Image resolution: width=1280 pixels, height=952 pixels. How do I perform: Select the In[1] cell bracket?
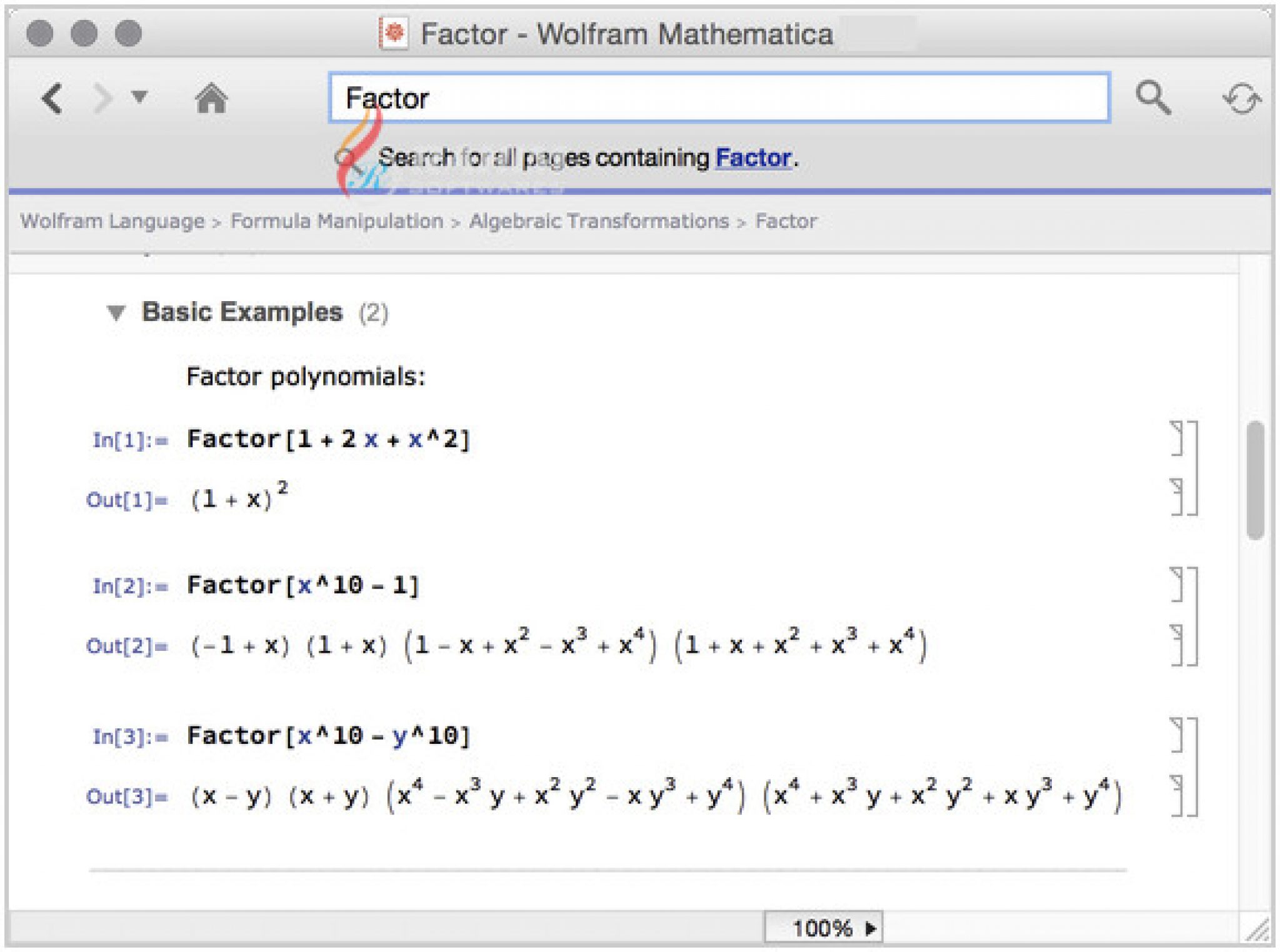coord(1178,439)
